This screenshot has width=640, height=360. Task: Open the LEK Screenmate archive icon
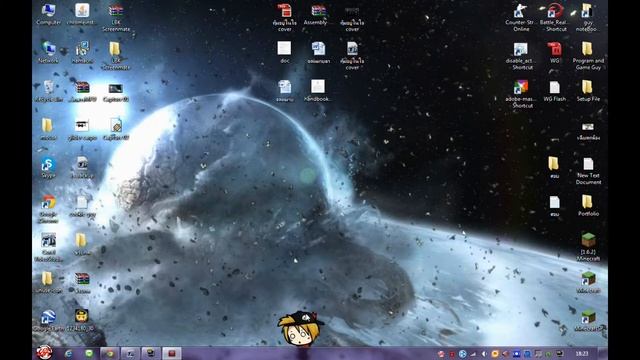point(116,17)
